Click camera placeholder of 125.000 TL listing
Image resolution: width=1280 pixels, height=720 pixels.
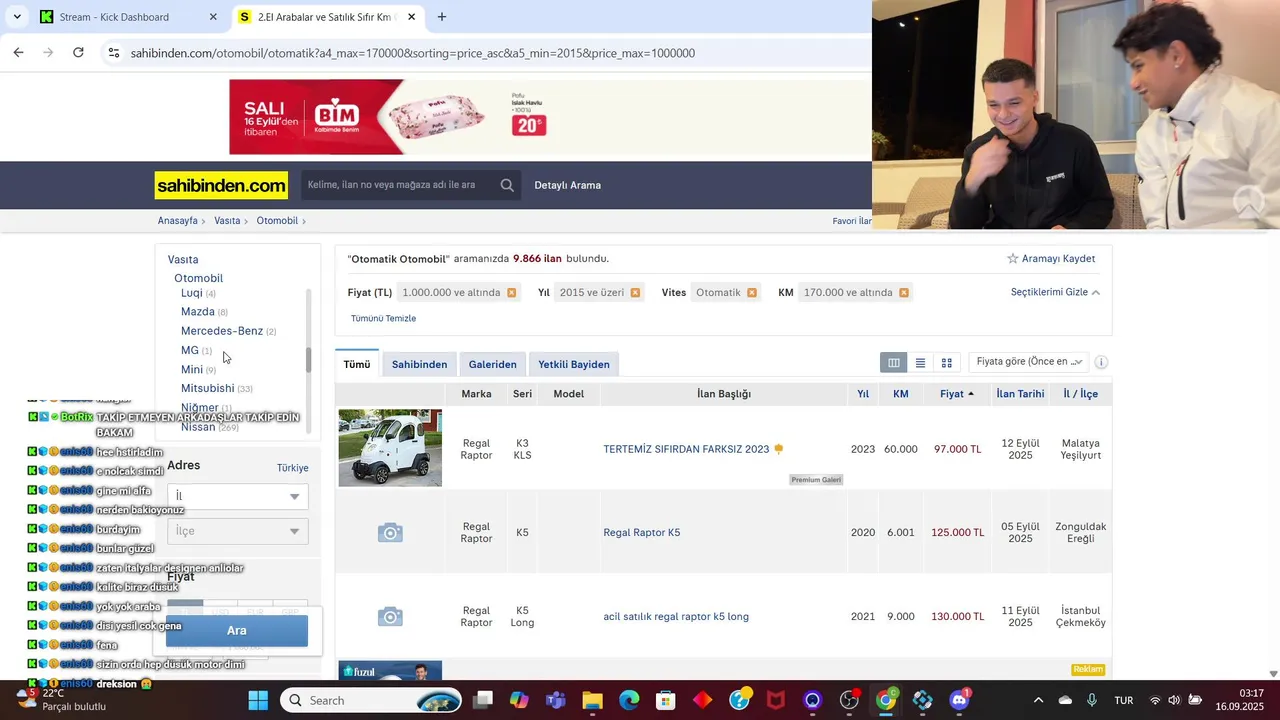point(390,533)
